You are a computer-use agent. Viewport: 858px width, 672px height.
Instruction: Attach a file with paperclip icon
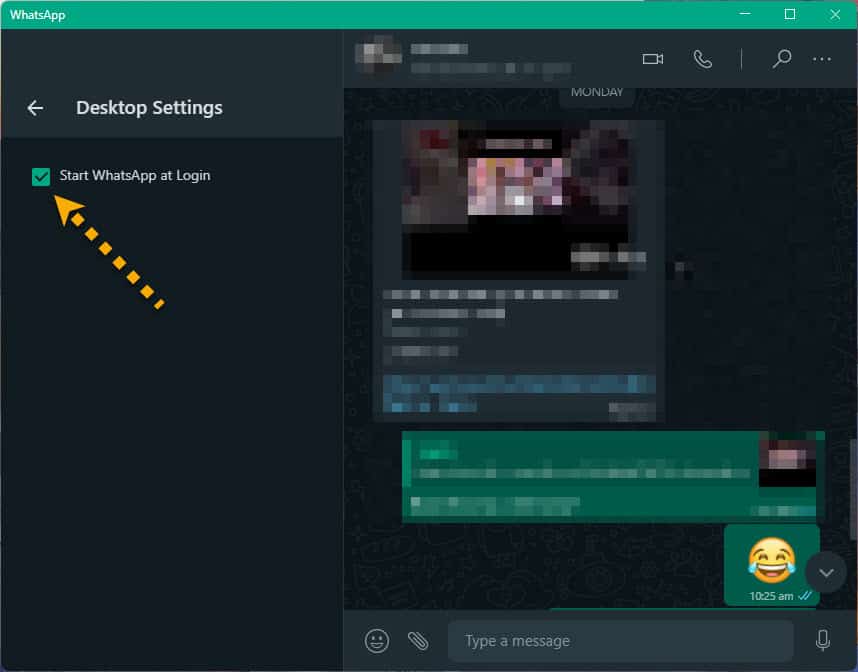418,641
